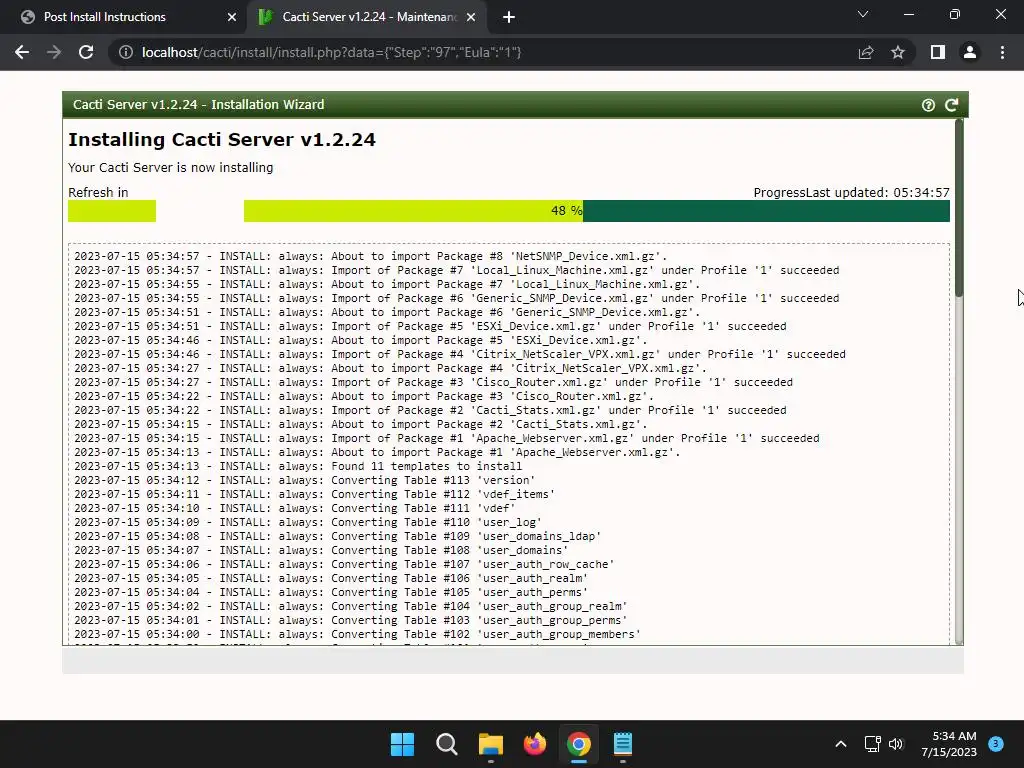Click log line 'Found 11 templates to install'
1024x768 pixels.
pos(298,466)
